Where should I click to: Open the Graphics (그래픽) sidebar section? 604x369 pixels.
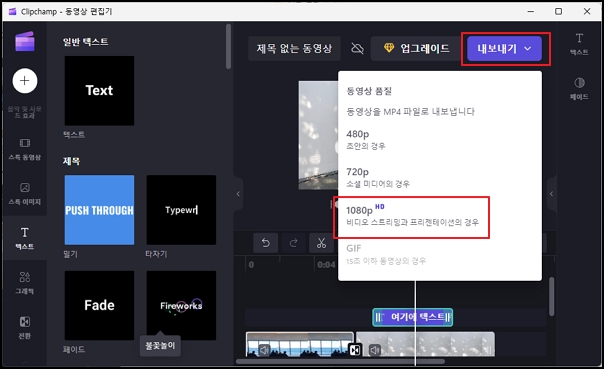coord(25,283)
